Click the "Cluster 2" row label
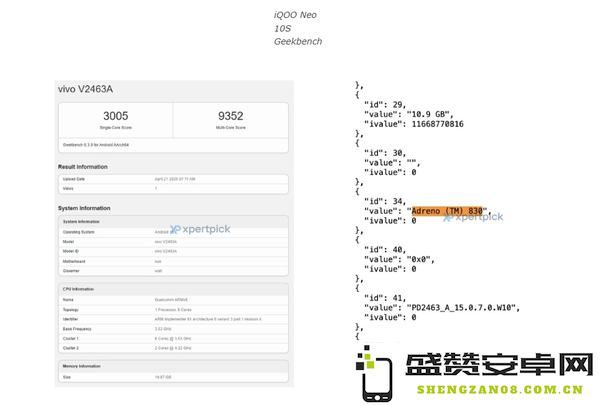The height and width of the screenshot is (405, 600). (x=71, y=348)
